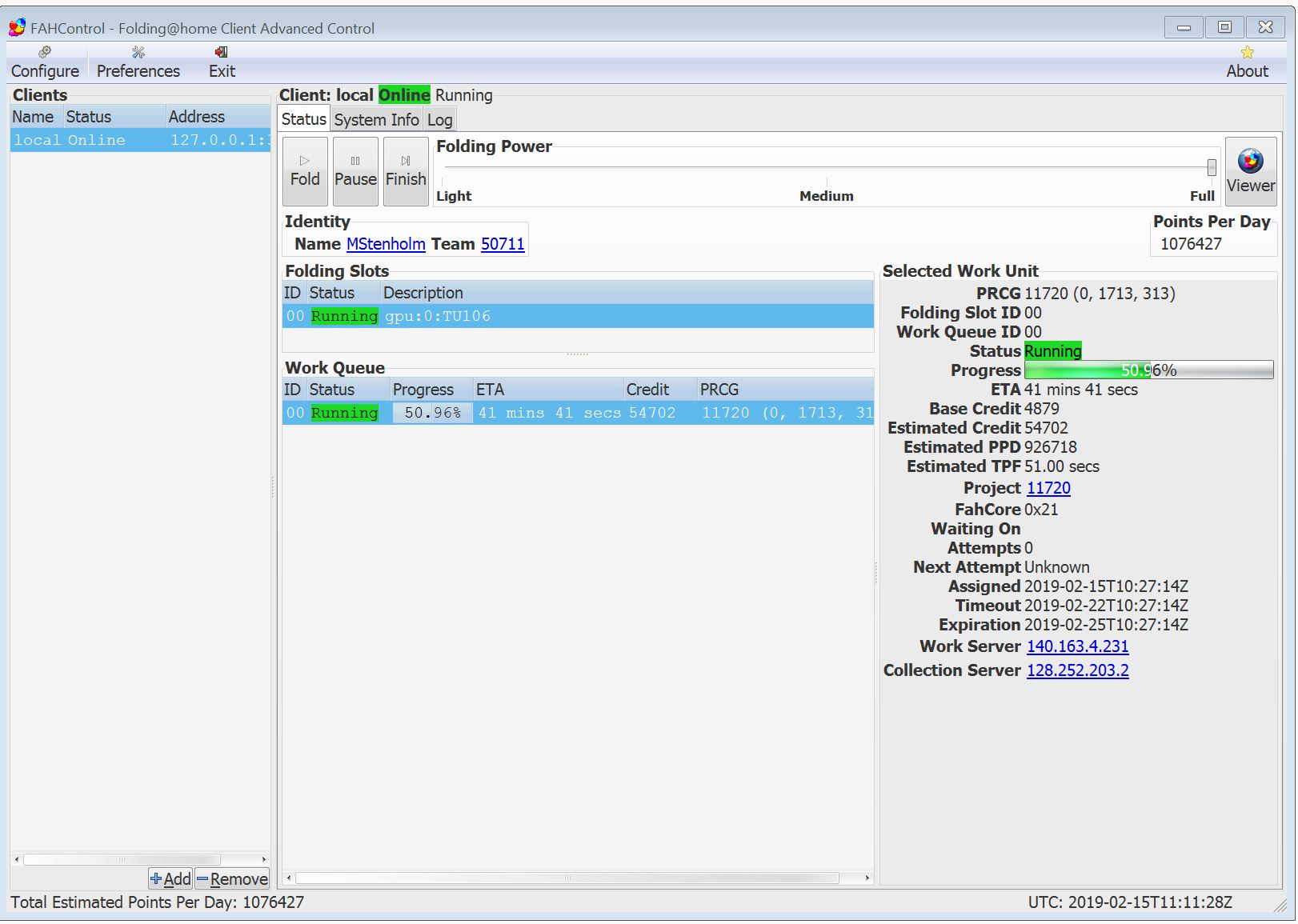Click the Credit value 54702 in Work Queue
Screen dimensions: 1298x924
[x=652, y=413]
